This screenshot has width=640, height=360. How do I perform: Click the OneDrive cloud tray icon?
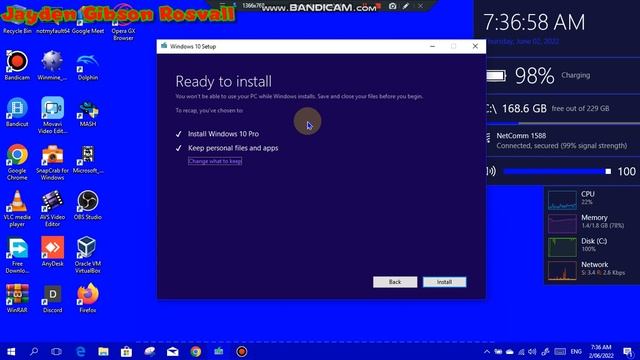(x=510, y=351)
